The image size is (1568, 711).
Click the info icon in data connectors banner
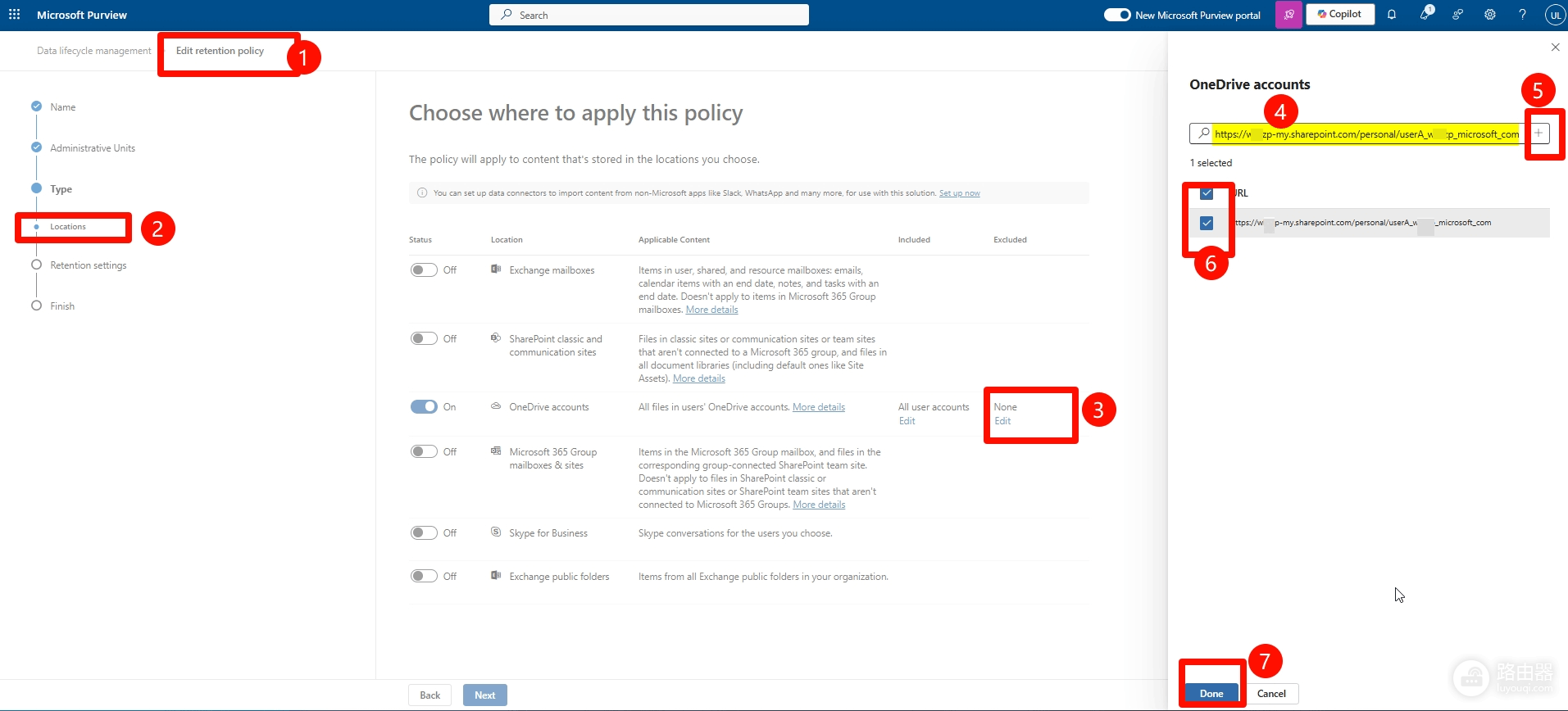pyautogui.click(x=422, y=193)
